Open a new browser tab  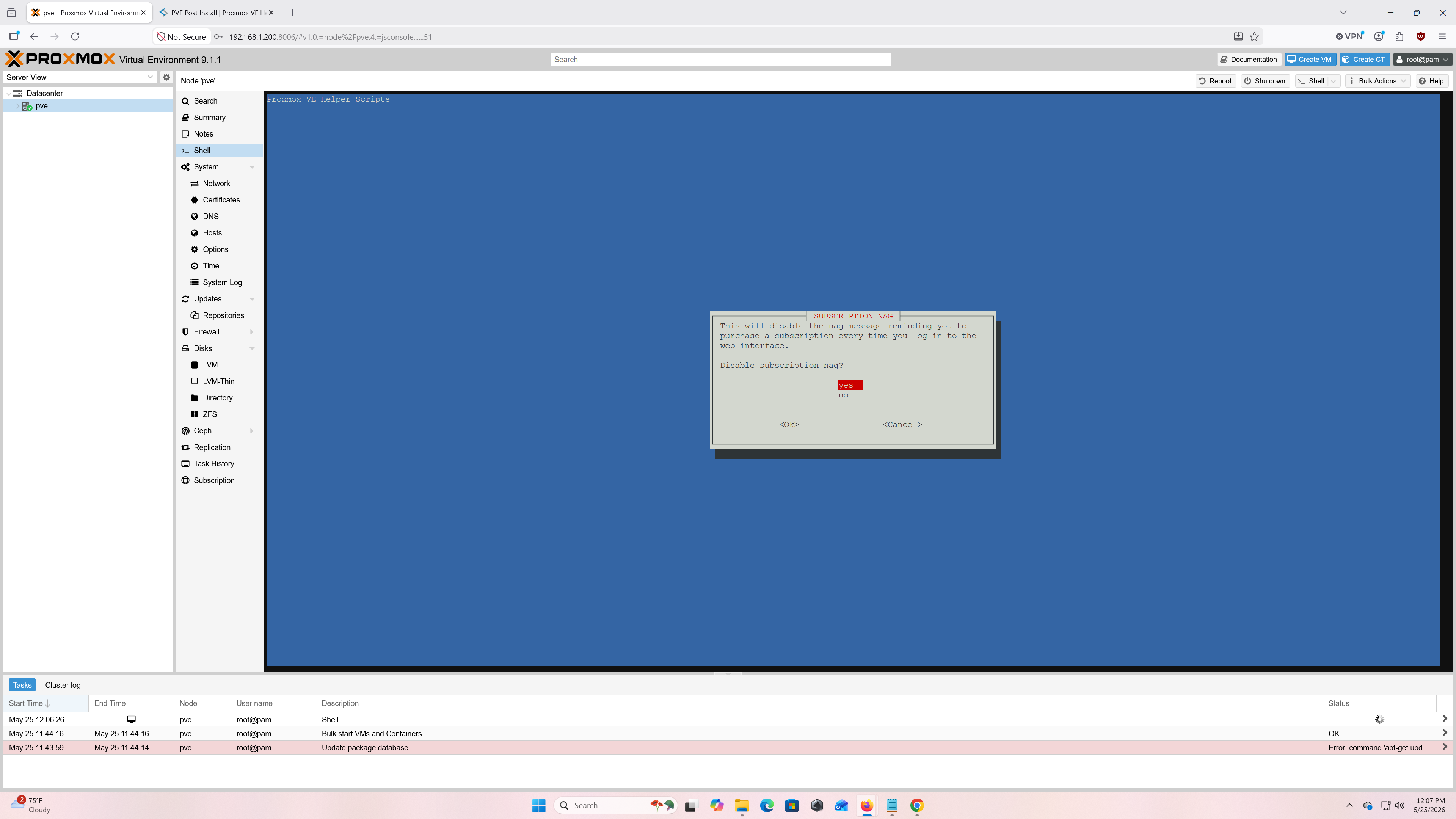pos(292,13)
